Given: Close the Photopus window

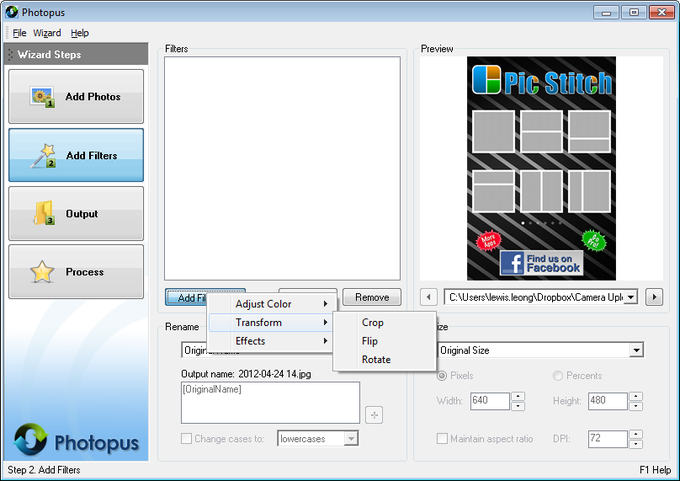Looking at the screenshot, I should (661, 13).
